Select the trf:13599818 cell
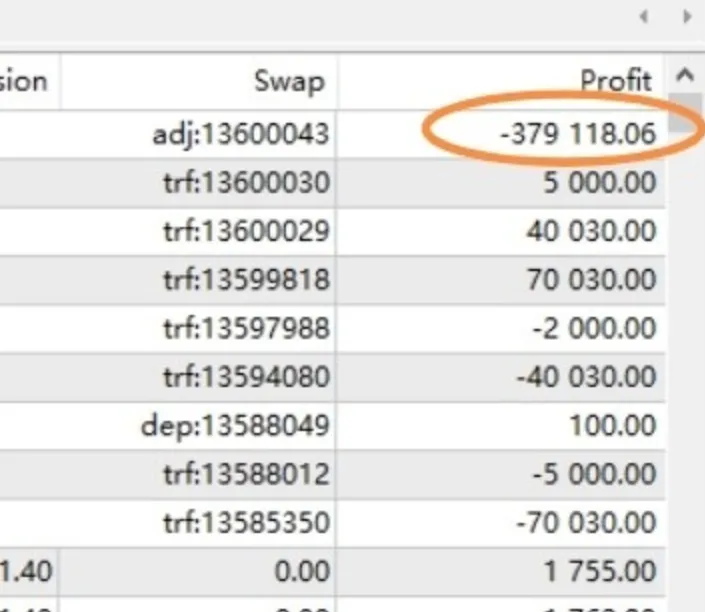Viewport: 705px width, 612px height. tap(246, 280)
